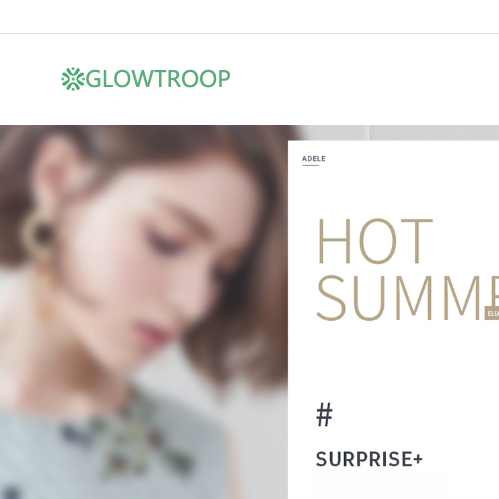Click the HOT headline word
This screenshot has width=499, height=499.
[375, 241]
